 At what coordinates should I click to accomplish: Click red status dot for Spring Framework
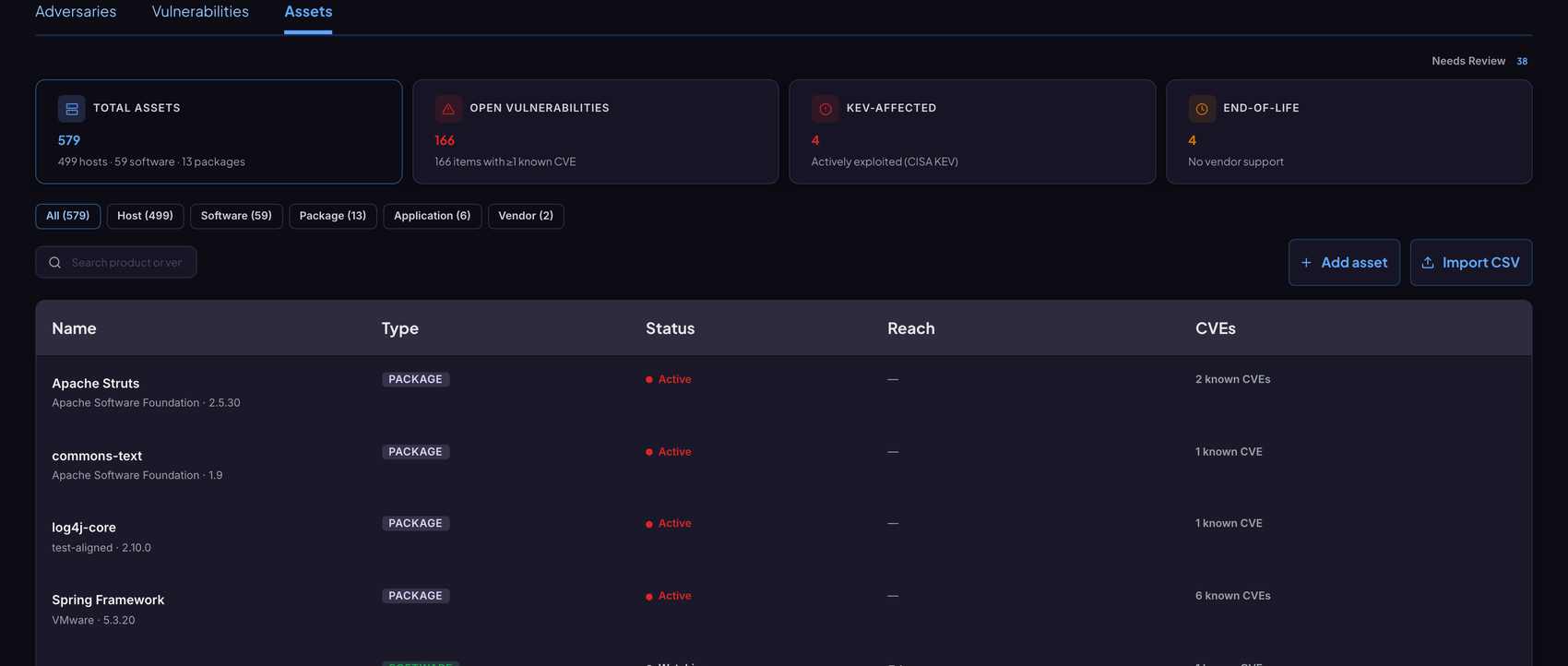tap(649, 597)
